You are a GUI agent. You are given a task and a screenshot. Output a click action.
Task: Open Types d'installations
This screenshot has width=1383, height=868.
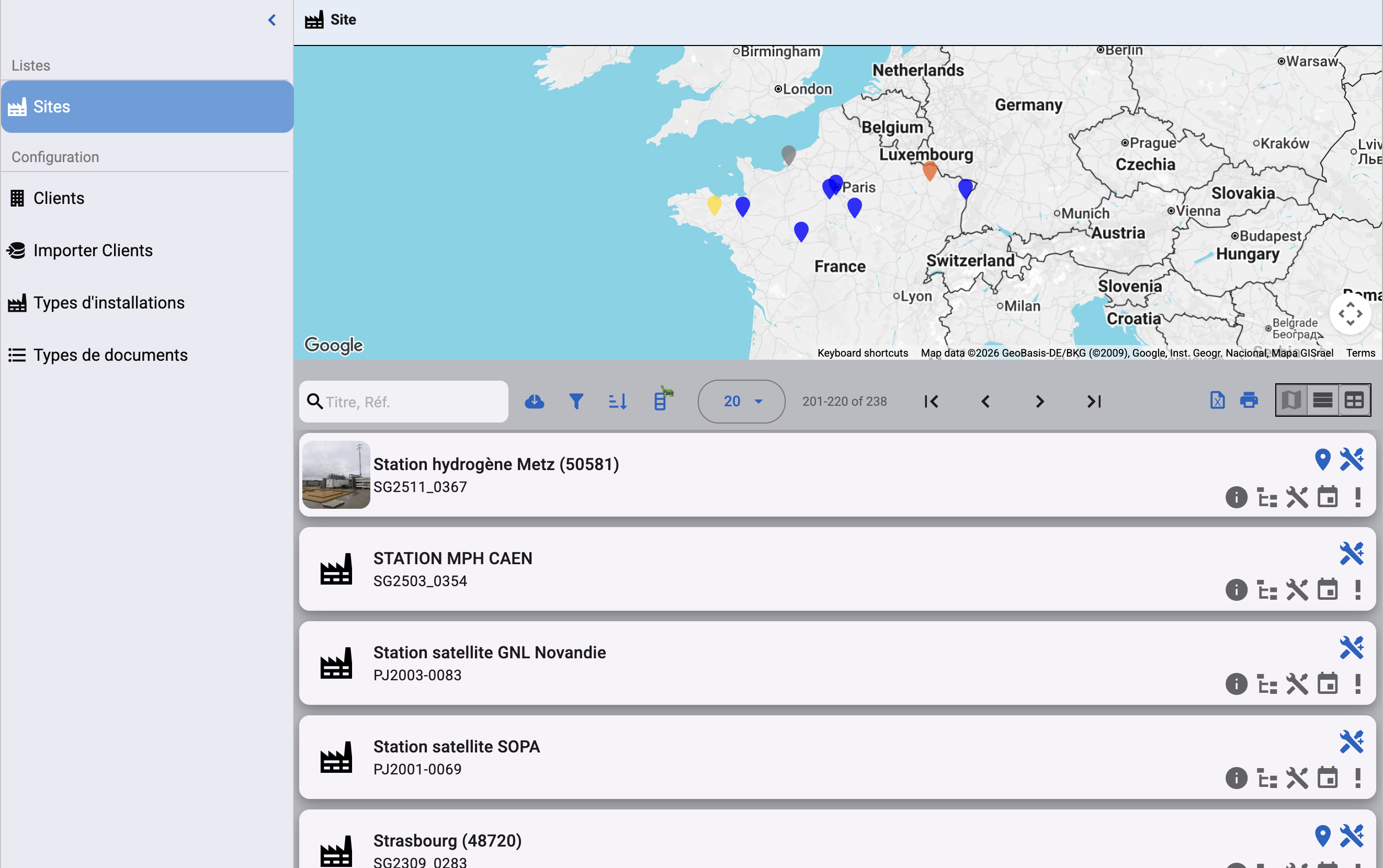coord(147,303)
